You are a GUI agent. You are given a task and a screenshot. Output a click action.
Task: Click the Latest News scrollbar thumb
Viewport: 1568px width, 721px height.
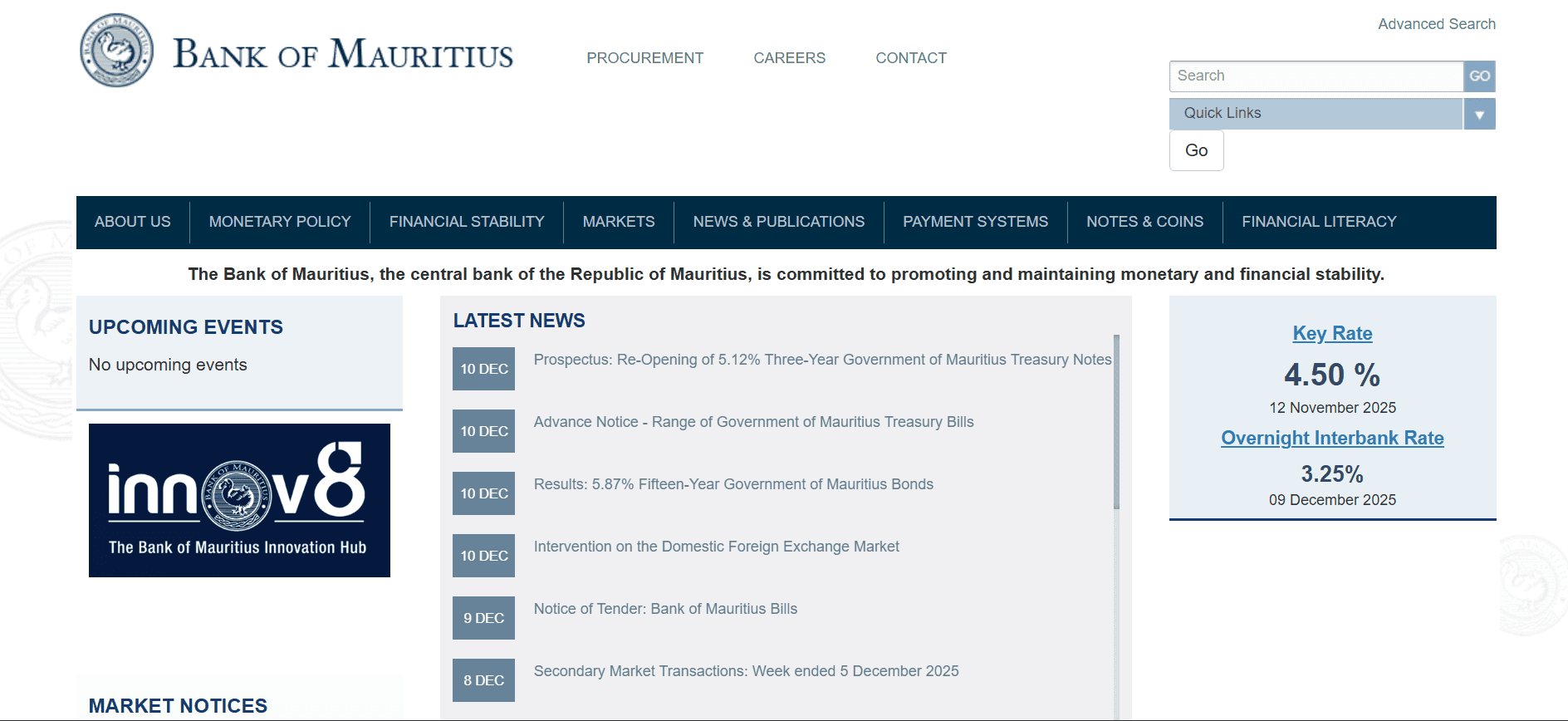tap(1116, 421)
